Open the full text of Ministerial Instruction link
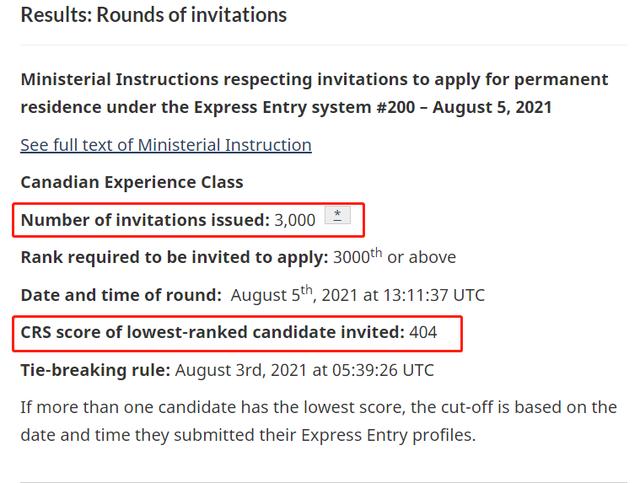Viewport: 640px width, 483px height. pyautogui.click(x=166, y=145)
